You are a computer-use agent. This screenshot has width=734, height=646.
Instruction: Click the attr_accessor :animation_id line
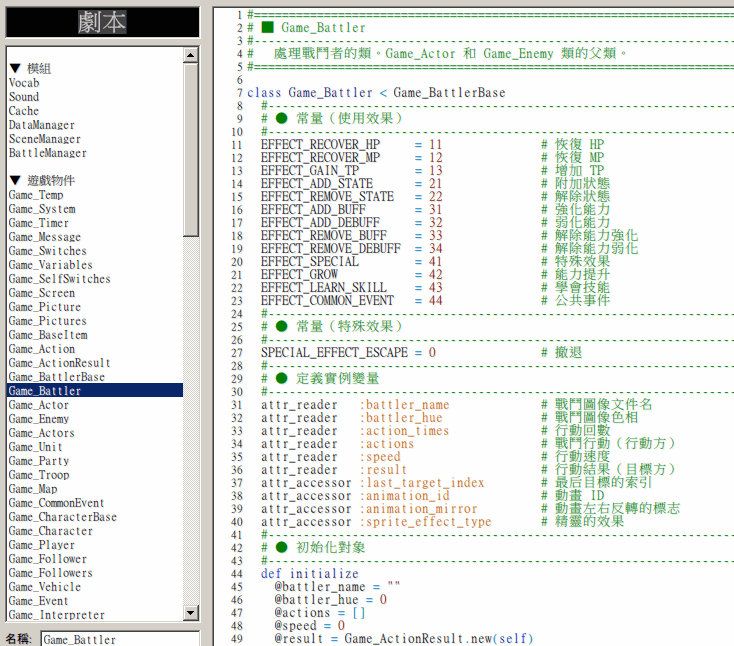click(x=355, y=496)
